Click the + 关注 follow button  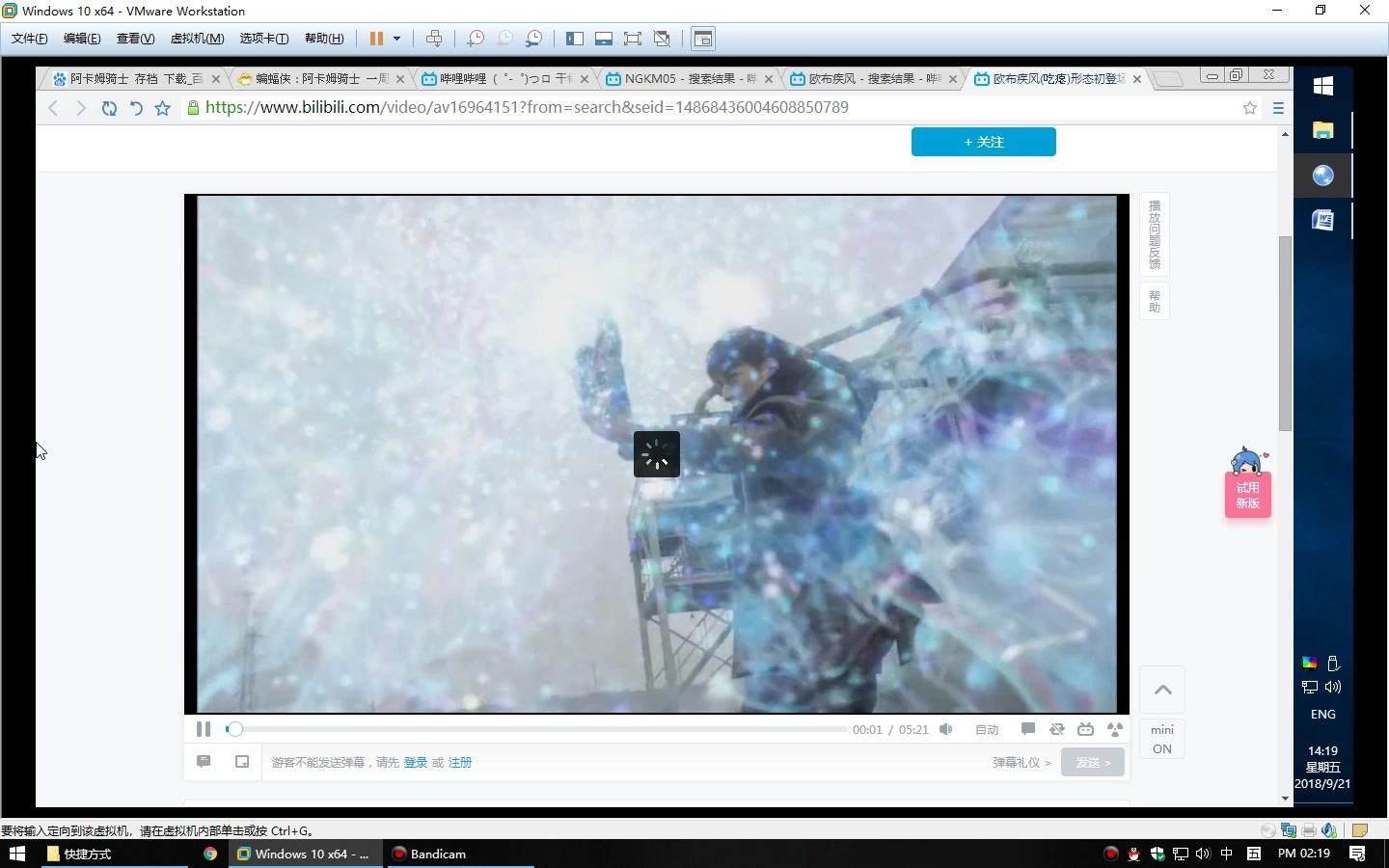(x=984, y=142)
